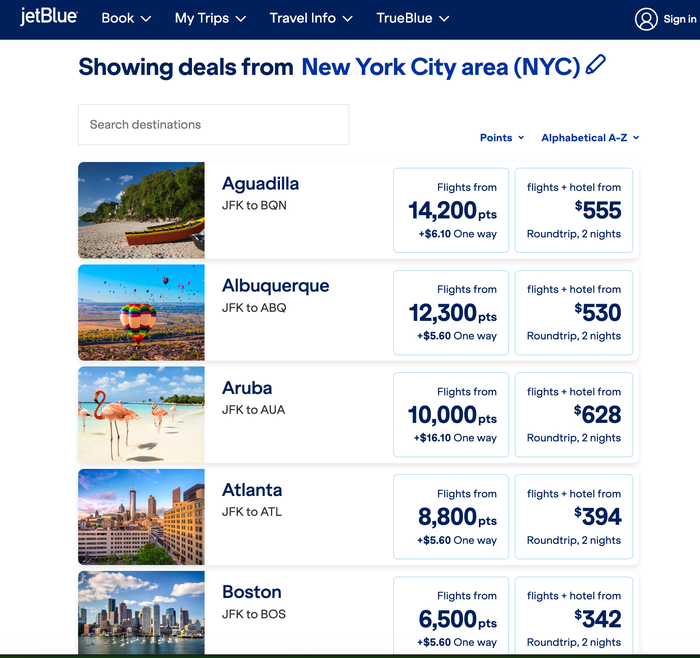The width and height of the screenshot is (700, 658).
Task: Expand the Alphabetical A-Z sort dropdown
Action: 590,137
